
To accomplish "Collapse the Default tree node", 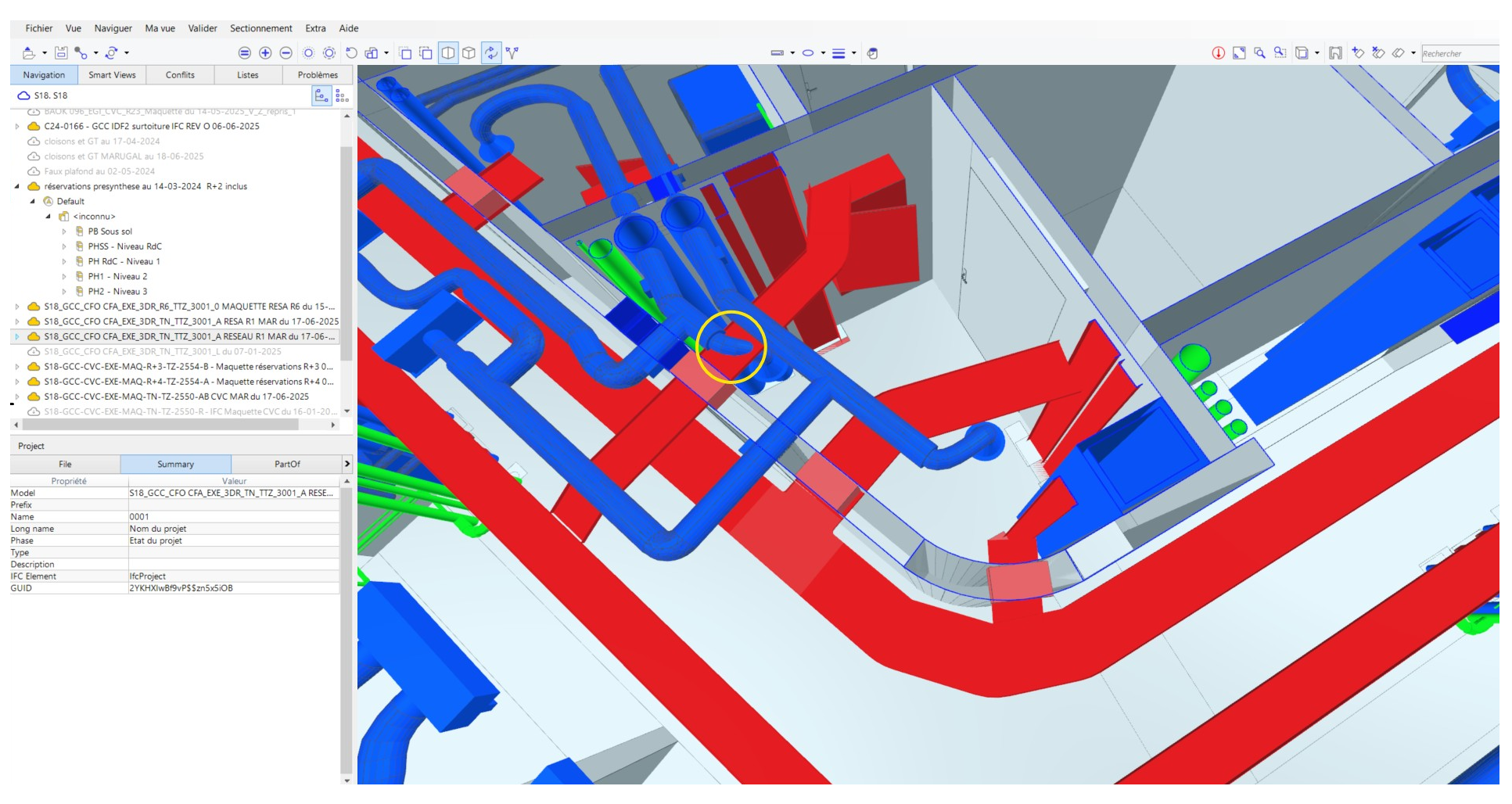I will (x=33, y=202).
